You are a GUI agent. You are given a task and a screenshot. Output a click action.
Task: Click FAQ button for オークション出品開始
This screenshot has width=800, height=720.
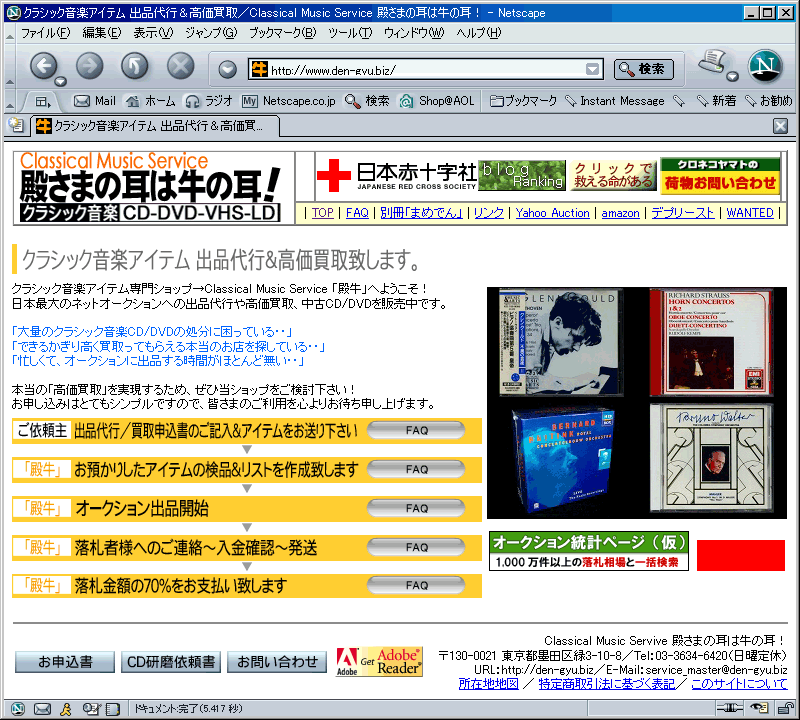pos(416,508)
